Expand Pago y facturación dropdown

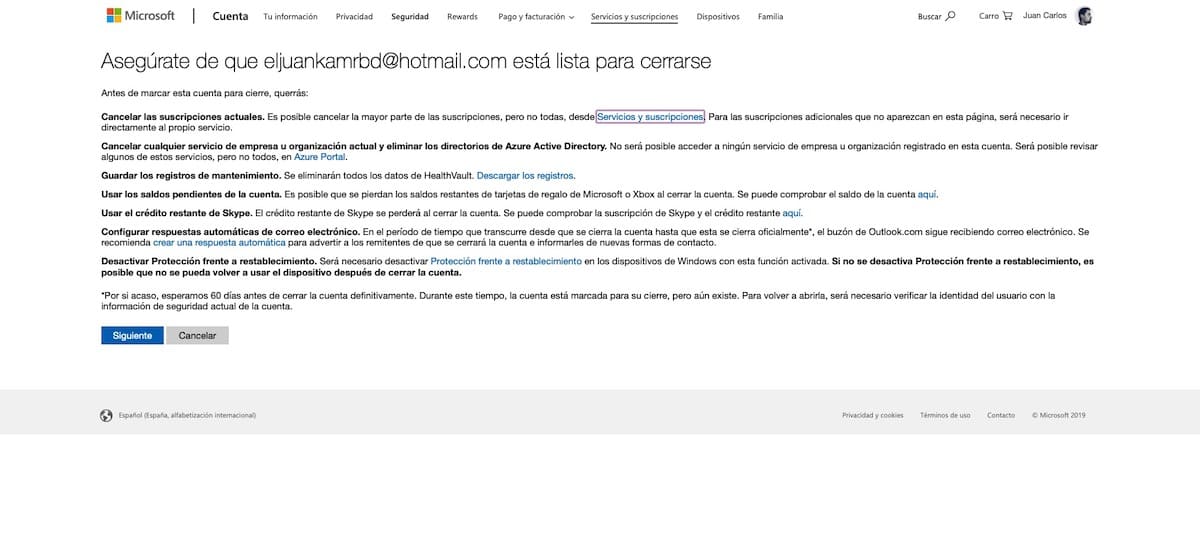coord(536,17)
